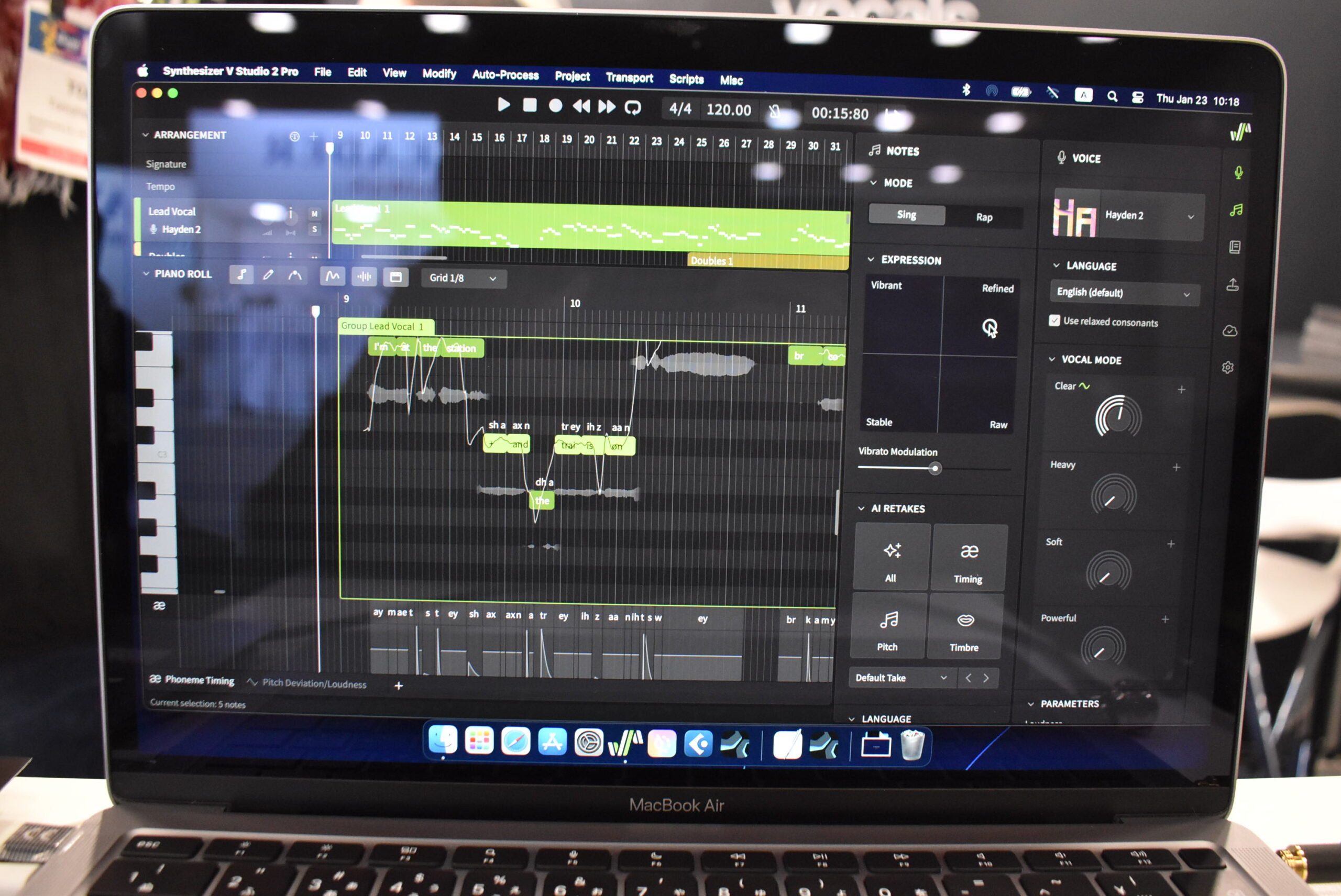Mute the Lead Vocal track
The image size is (1341, 896).
coord(314,214)
